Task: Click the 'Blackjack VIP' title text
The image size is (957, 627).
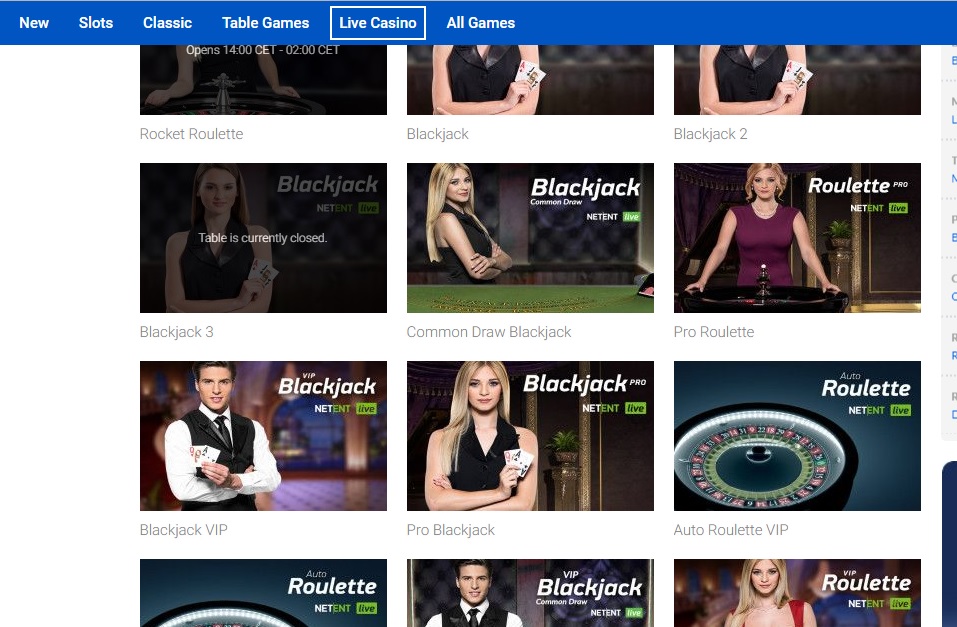Action: 184,530
